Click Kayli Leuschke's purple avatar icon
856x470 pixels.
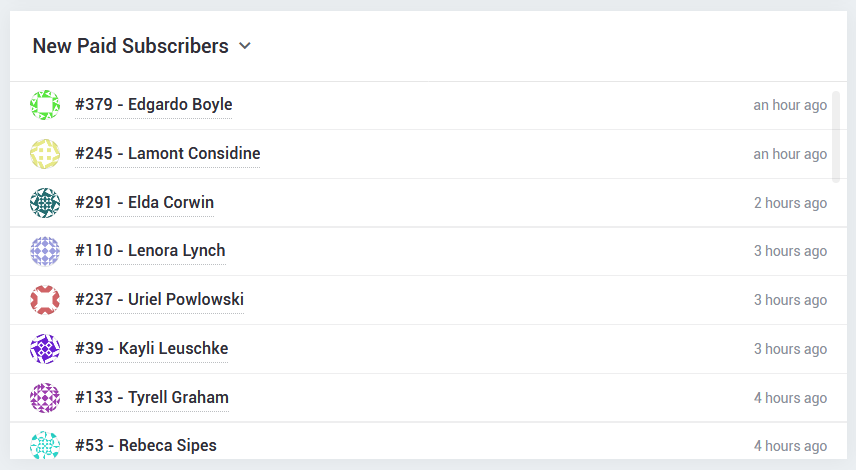(x=45, y=349)
